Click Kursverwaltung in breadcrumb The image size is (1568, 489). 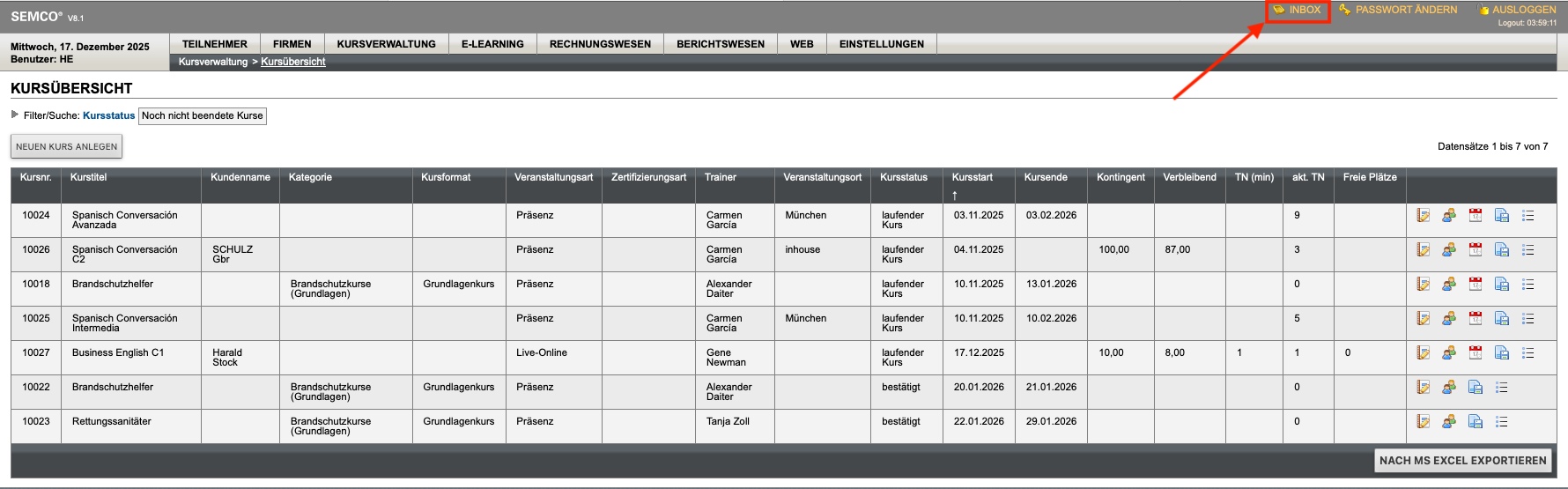[x=213, y=62]
